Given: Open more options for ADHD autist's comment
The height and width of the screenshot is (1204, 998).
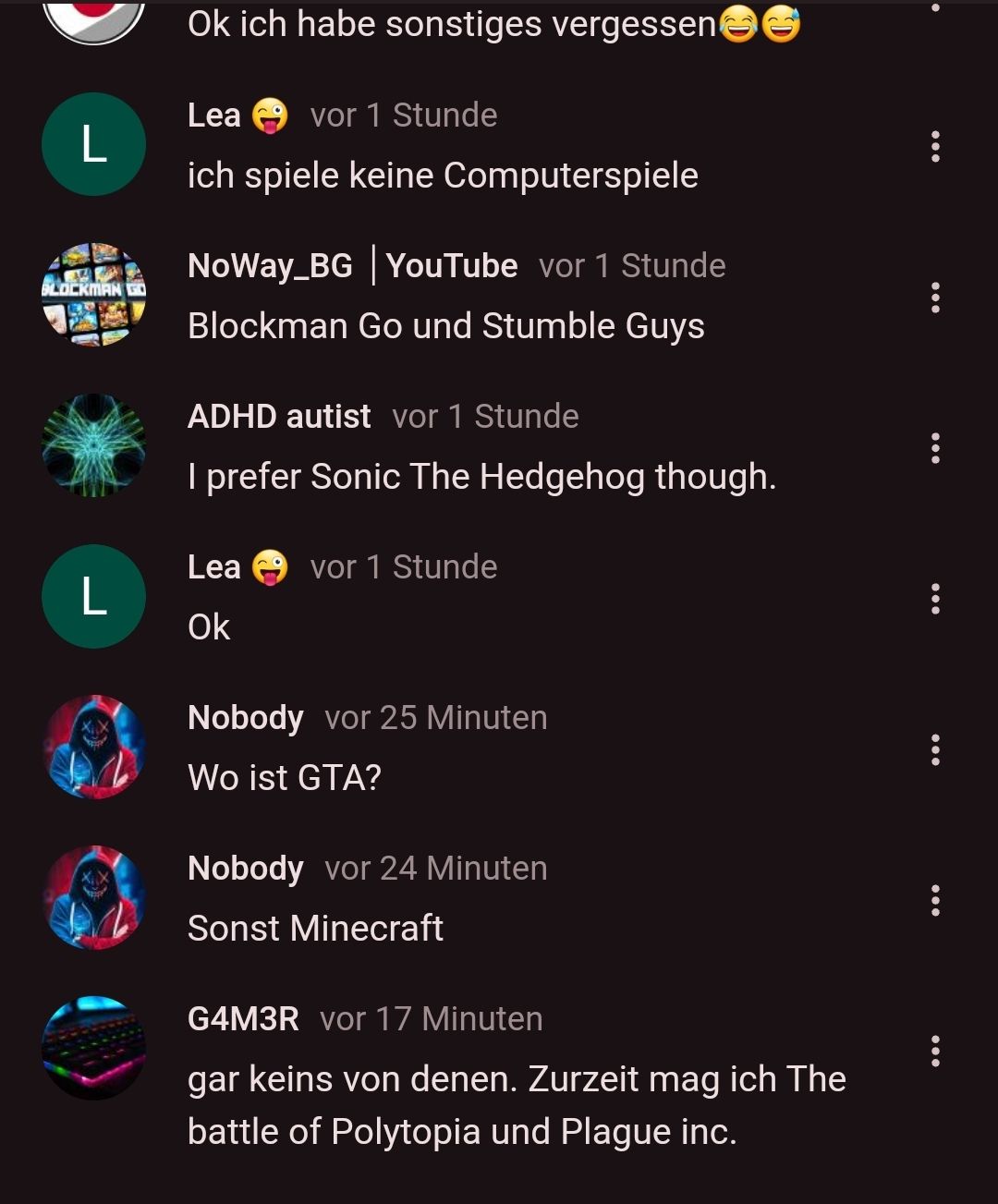Looking at the screenshot, I should tap(935, 447).
